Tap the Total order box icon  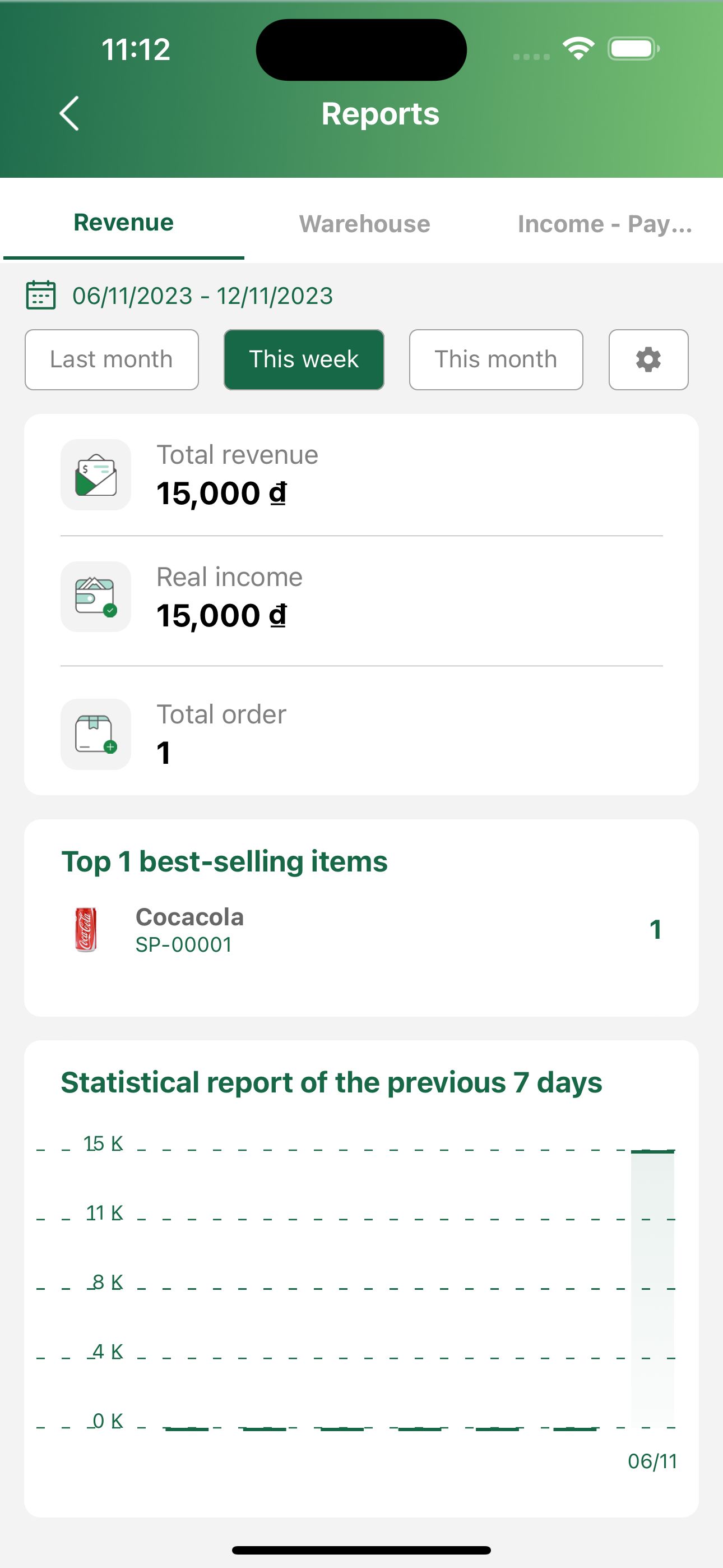click(x=95, y=734)
